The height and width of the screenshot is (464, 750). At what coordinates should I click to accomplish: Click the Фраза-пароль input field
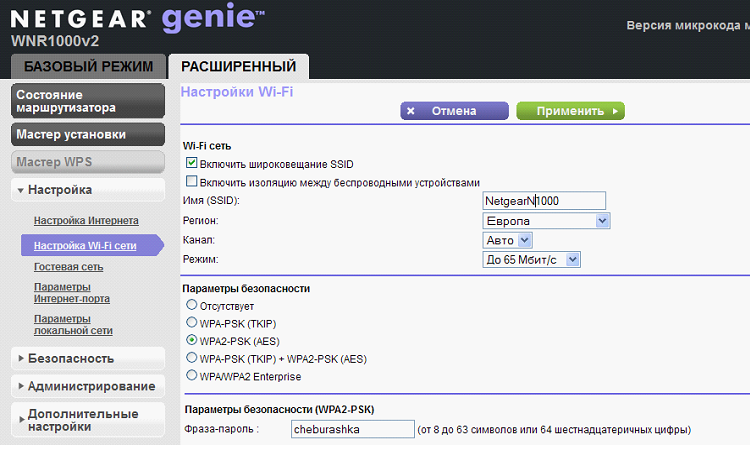click(353, 429)
